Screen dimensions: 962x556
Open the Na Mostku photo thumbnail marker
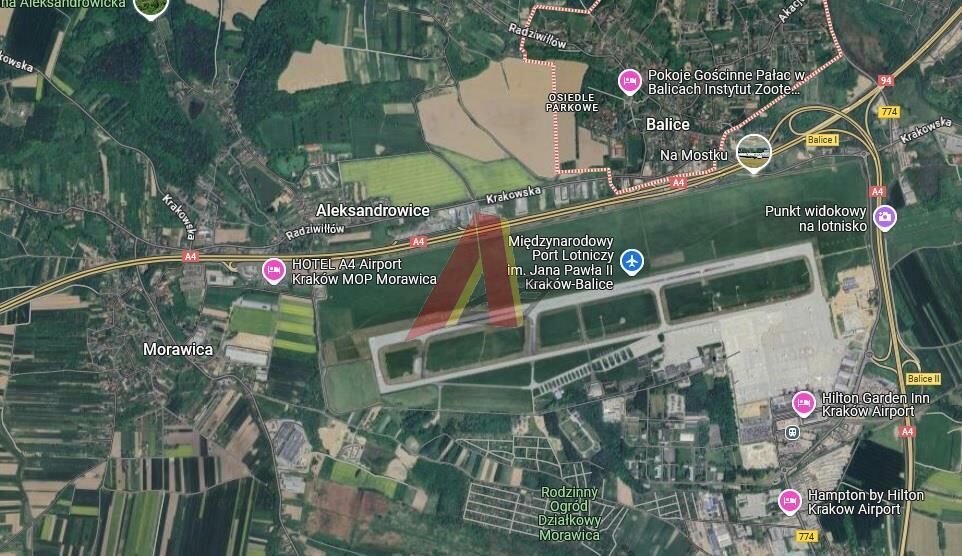[x=753, y=153]
